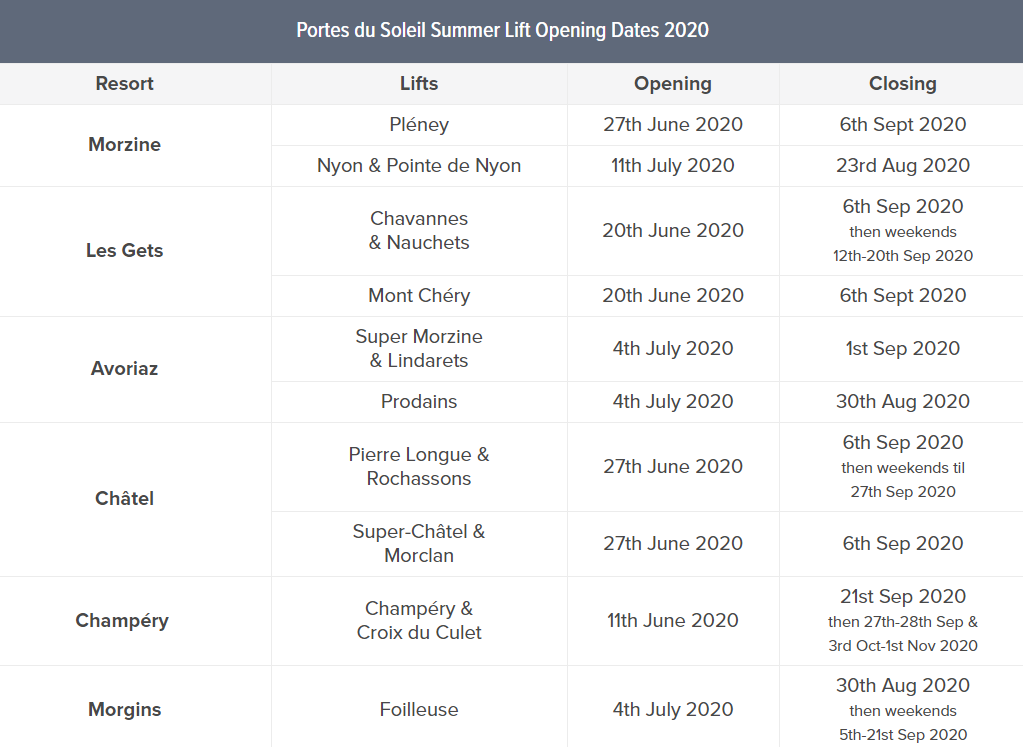Viewport: 1023px width, 747px height.
Task: Click the Opening column header
Action: (673, 84)
